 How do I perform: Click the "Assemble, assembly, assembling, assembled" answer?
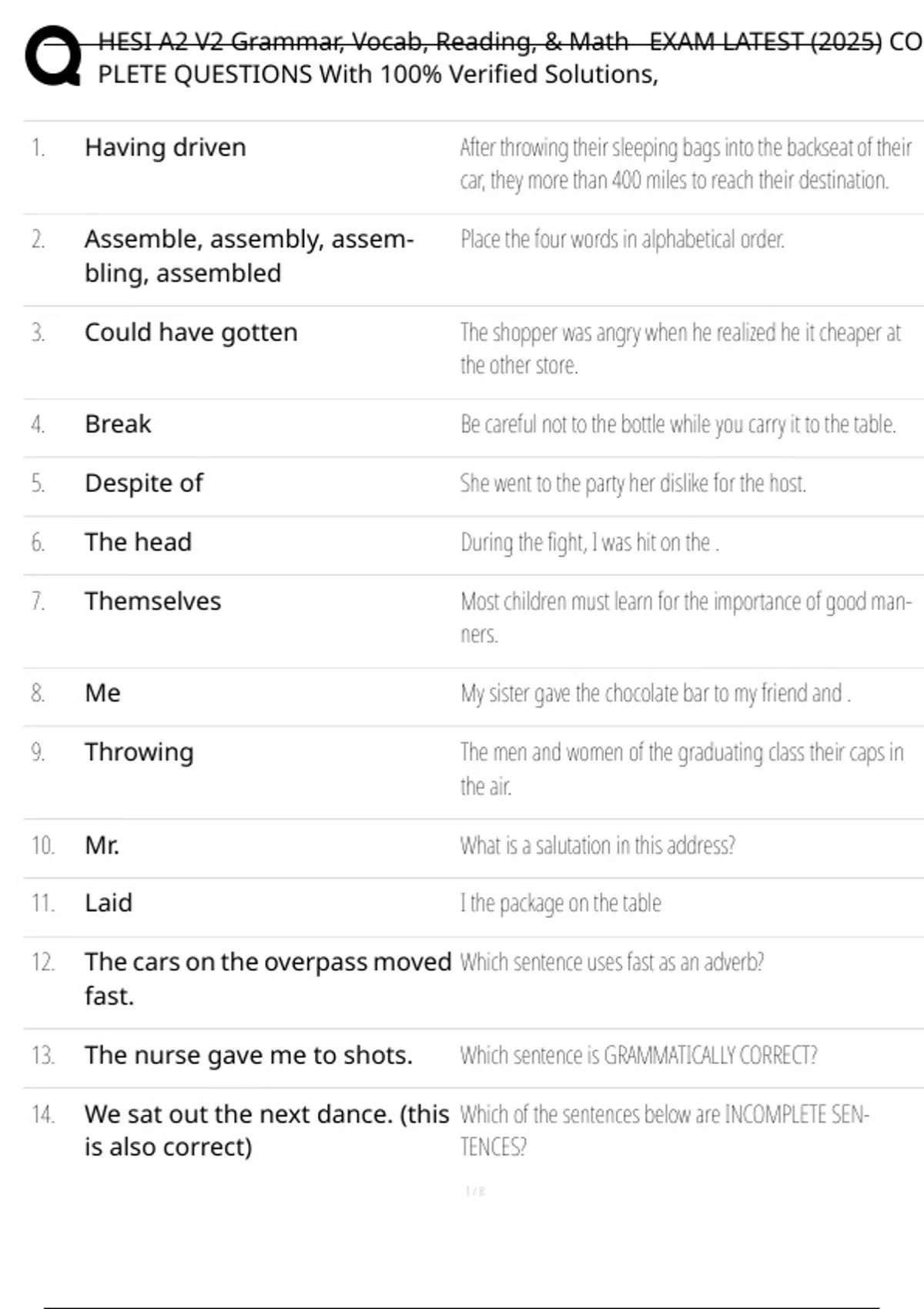point(249,256)
